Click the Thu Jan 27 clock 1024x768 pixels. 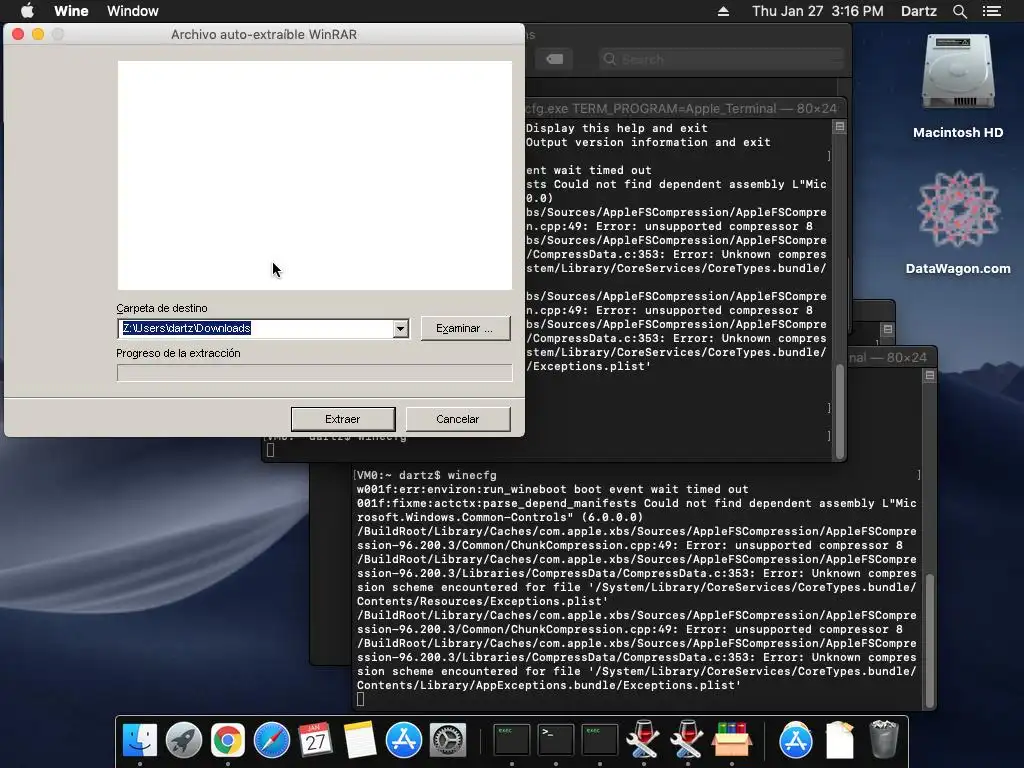coord(818,11)
